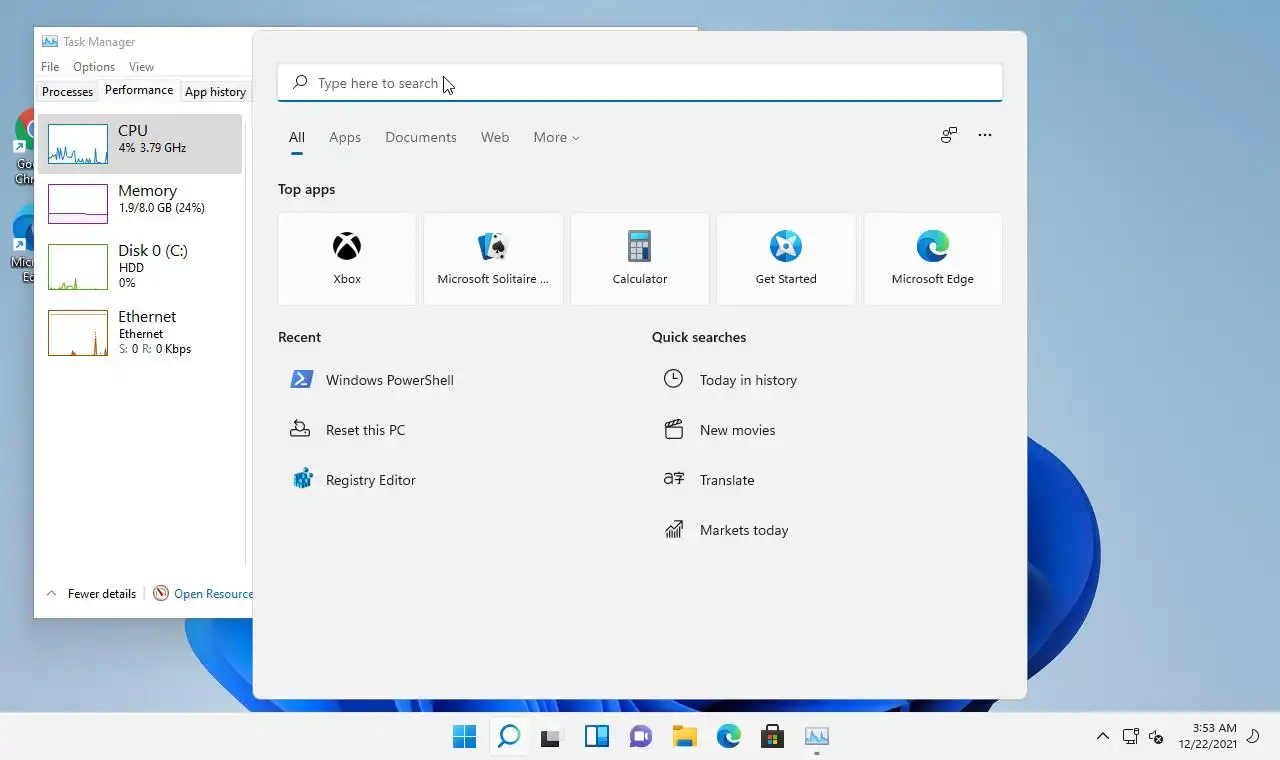
Task: Click the network icon in system tray
Action: tap(1131, 737)
